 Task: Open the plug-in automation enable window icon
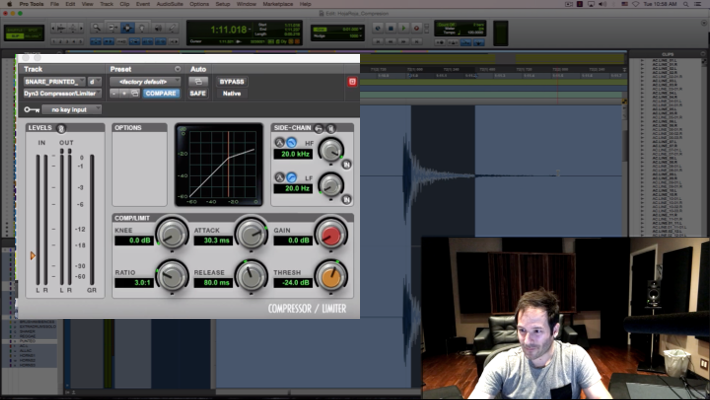click(x=198, y=82)
